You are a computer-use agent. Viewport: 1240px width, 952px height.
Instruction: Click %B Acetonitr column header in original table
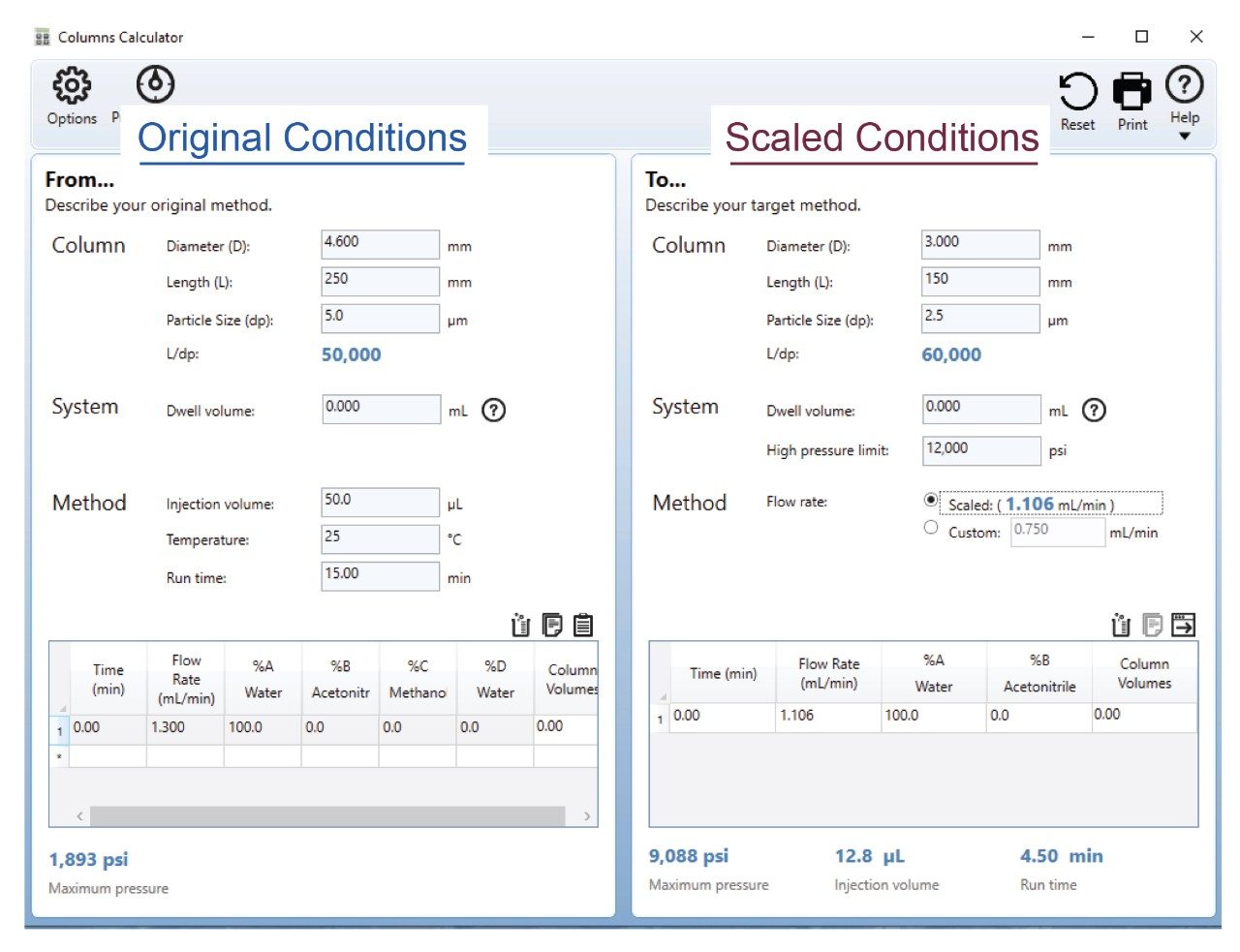[x=340, y=679]
